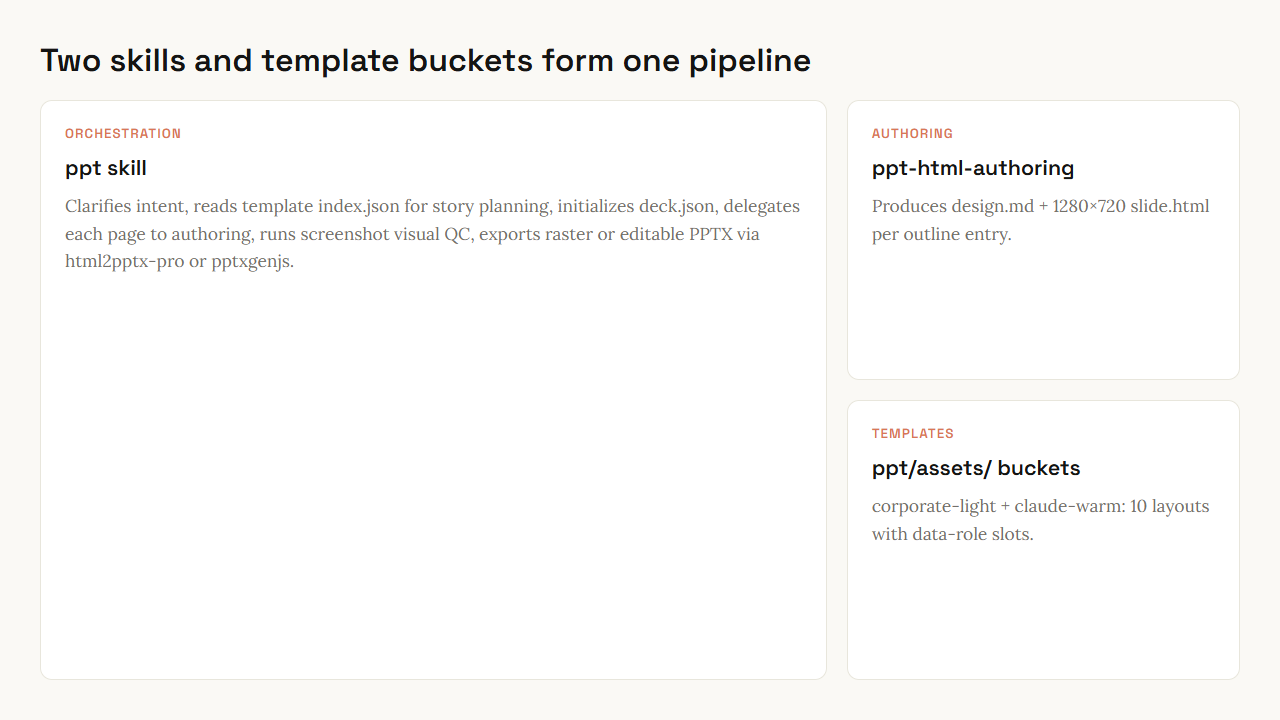The image size is (1280, 720).
Task: Select the authoring card's blank lower area
Action: click(x=1043, y=312)
